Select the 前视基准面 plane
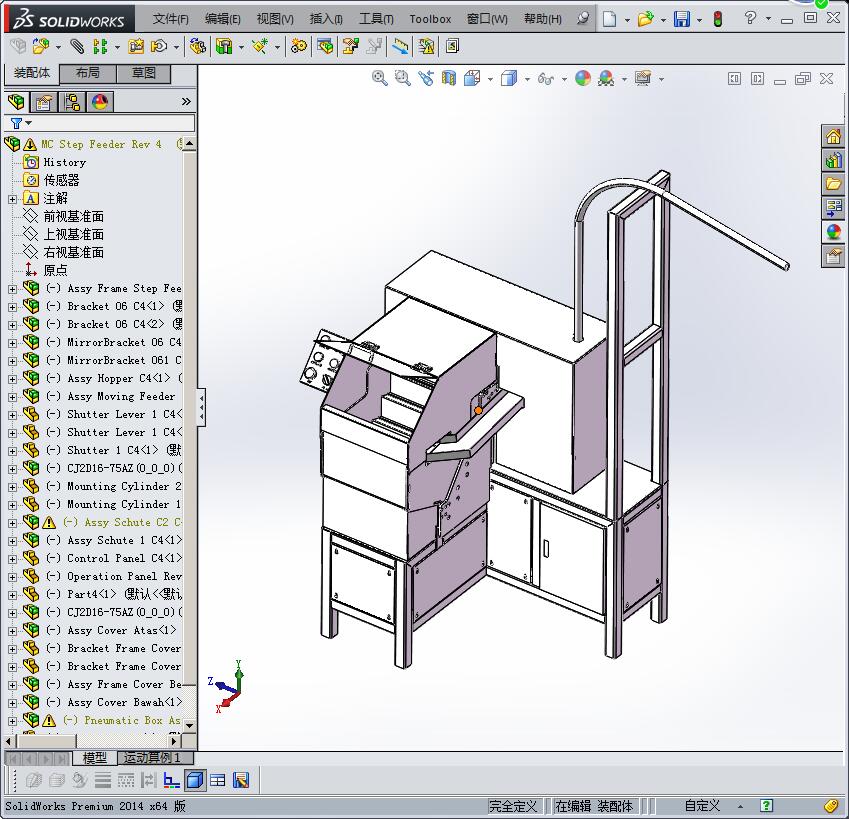 coord(73,217)
